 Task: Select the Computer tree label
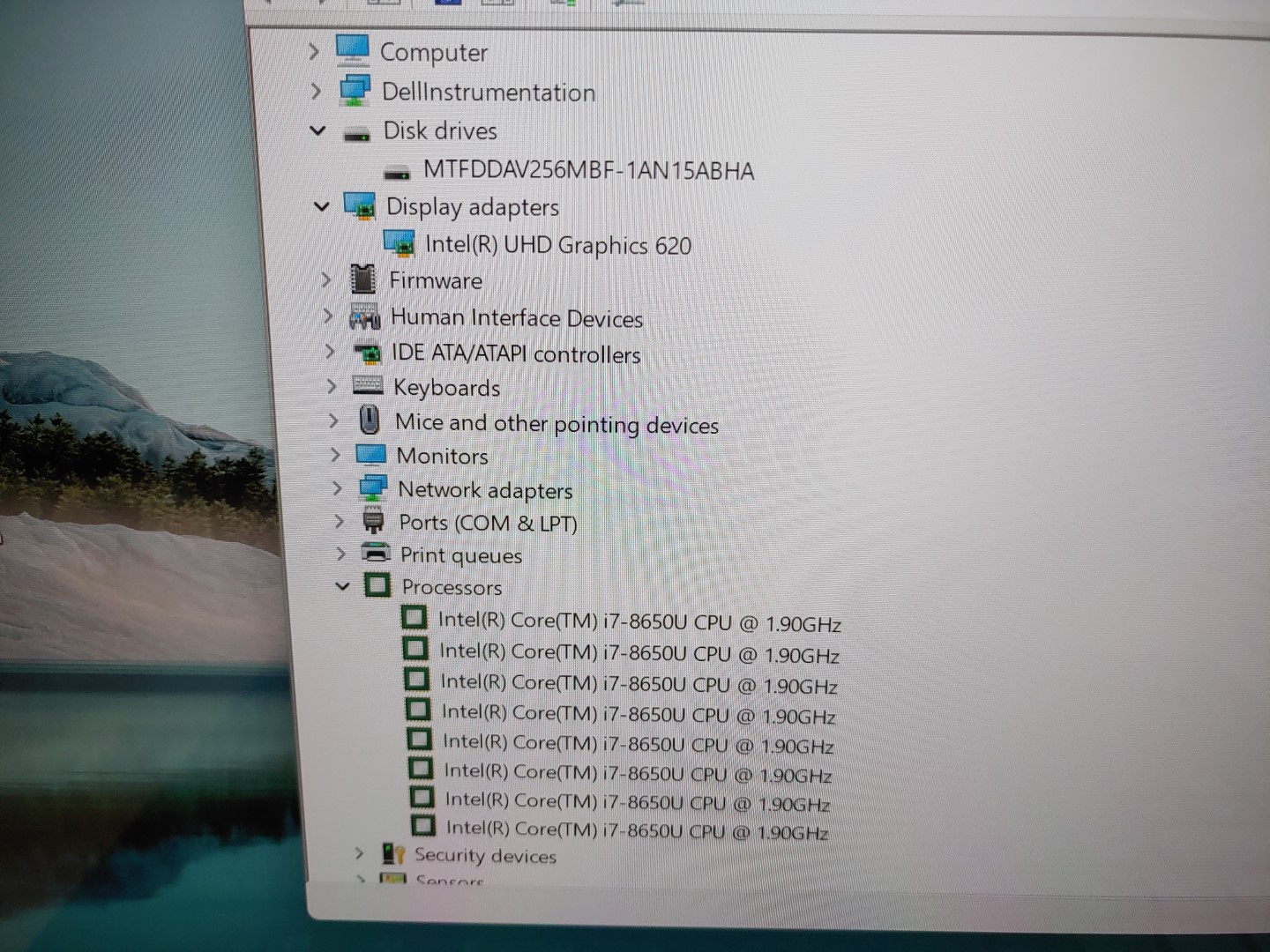tap(434, 53)
